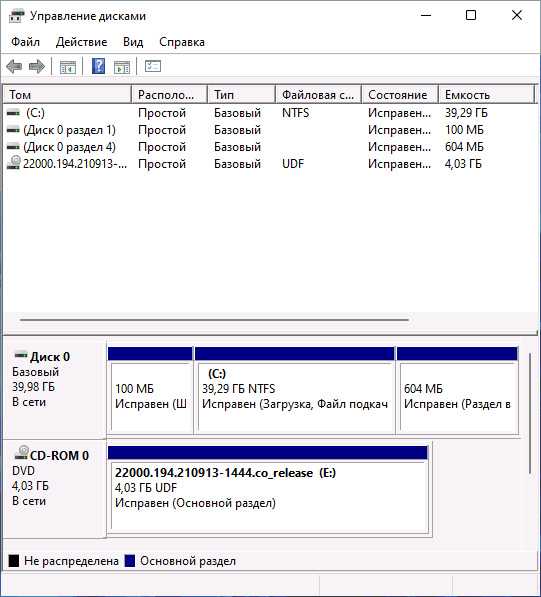Select the (Диск 0 раздел 4) row
This screenshot has height=597, width=541.
pyautogui.click(x=268, y=147)
